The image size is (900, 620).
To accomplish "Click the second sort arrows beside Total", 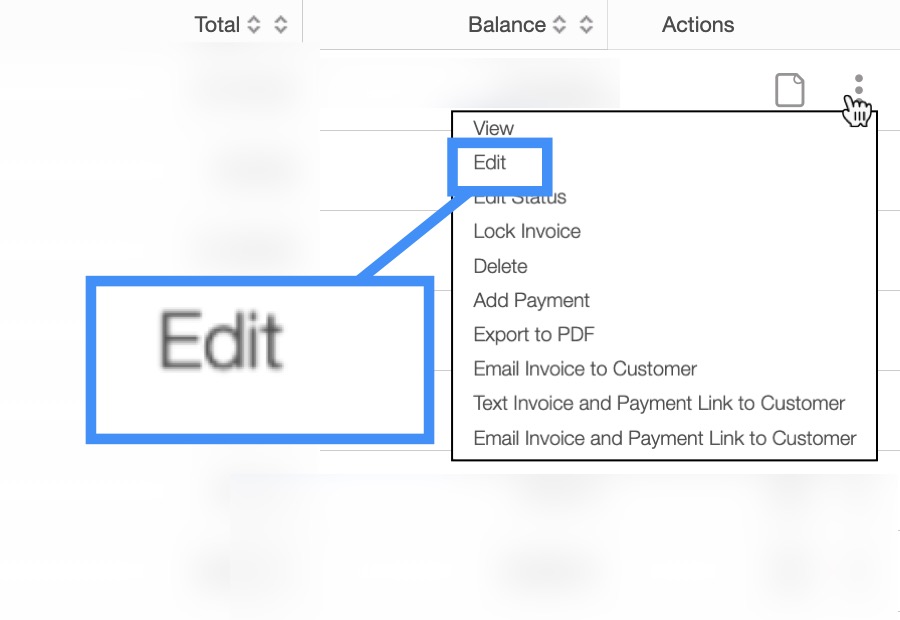I will click(x=281, y=25).
